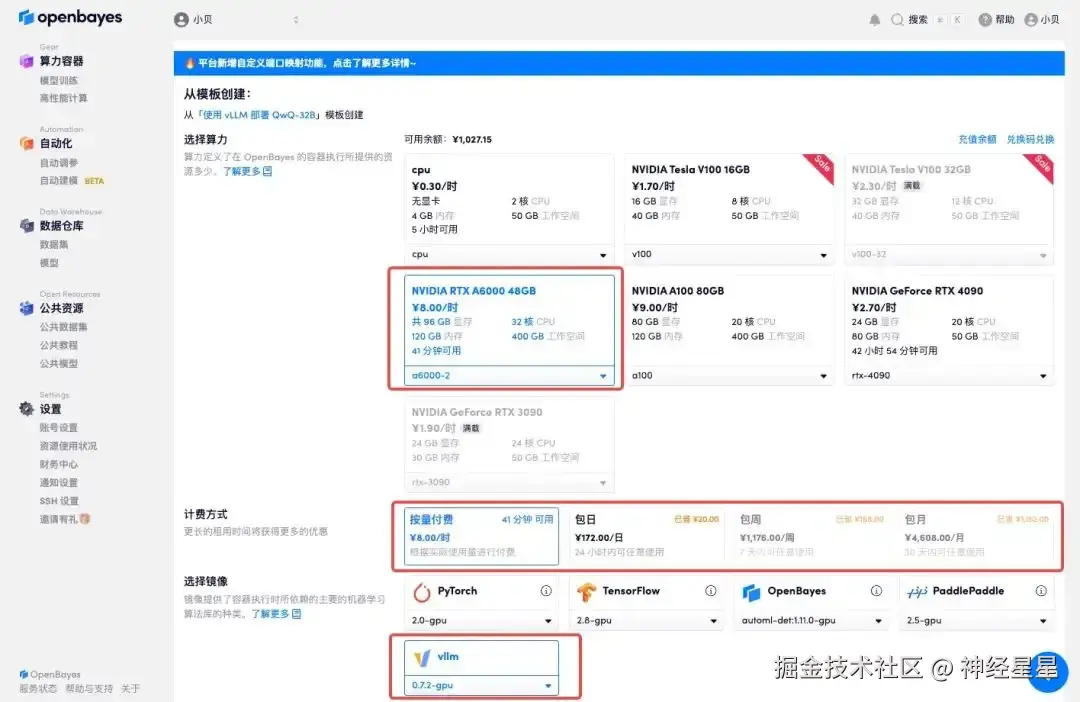Viewport: 1080px width, 702px height.
Task: Open 公共教程 in the sidebar
Action: click(59, 345)
